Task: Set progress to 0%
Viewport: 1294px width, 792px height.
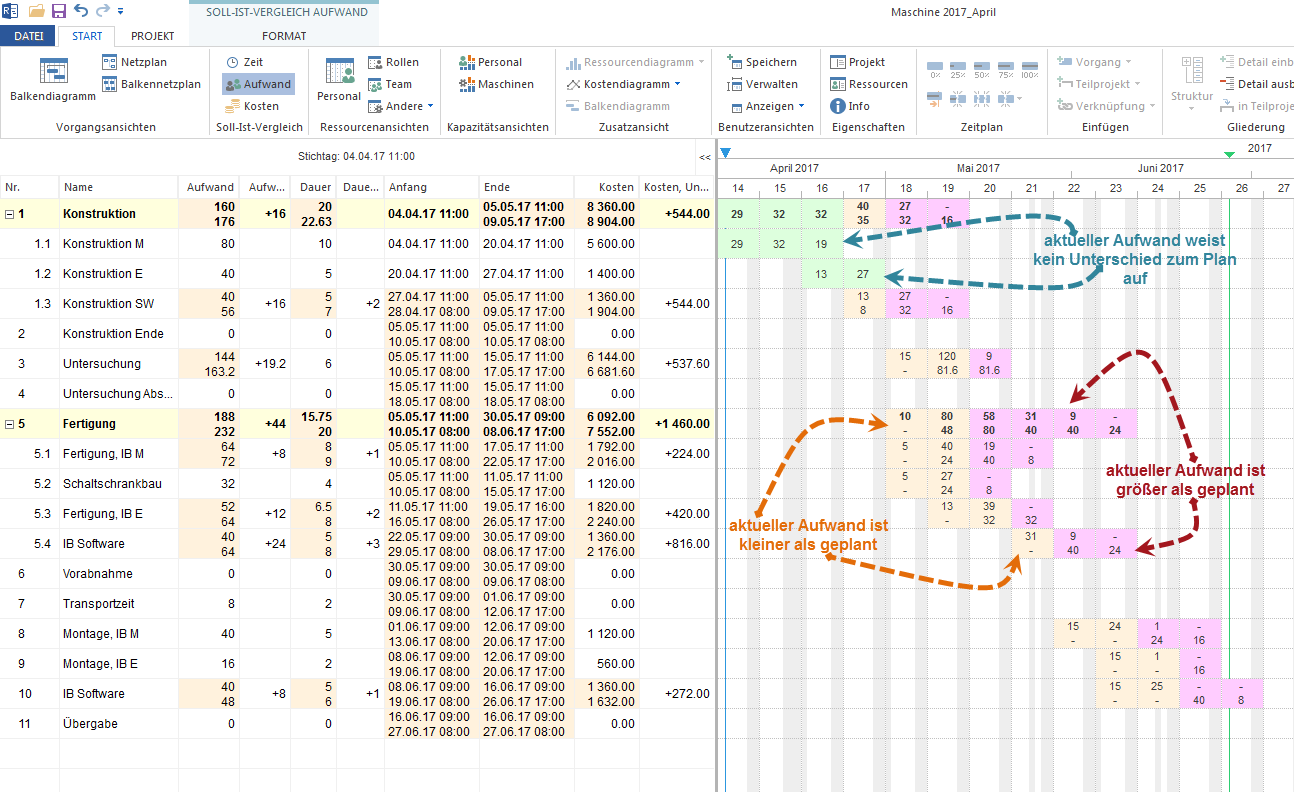Action: [935, 70]
